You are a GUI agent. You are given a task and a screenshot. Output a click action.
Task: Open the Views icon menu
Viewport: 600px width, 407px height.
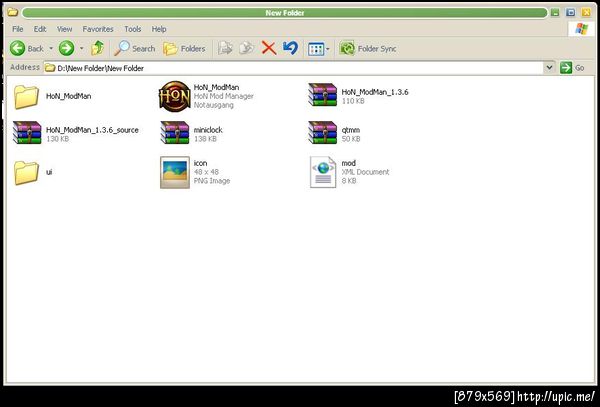tap(316, 49)
